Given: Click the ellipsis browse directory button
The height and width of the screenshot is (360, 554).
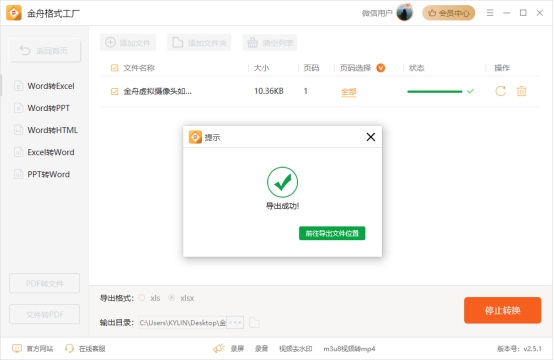Looking at the screenshot, I should (235, 323).
